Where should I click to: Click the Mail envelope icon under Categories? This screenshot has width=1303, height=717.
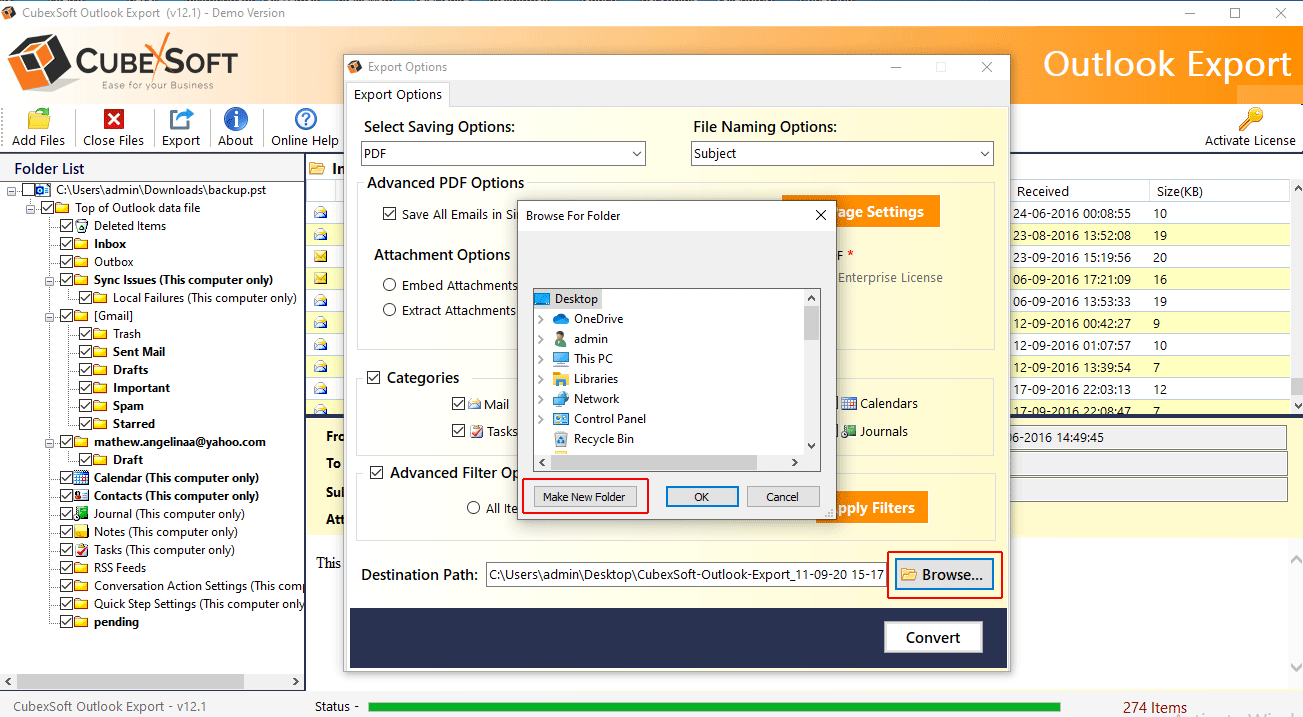pyautogui.click(x=475, y=405)
